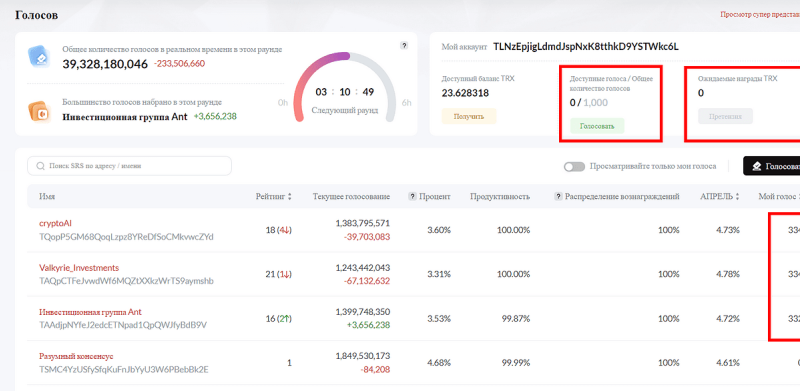Click the question mark icon beside Процент

tap(412, 197)
